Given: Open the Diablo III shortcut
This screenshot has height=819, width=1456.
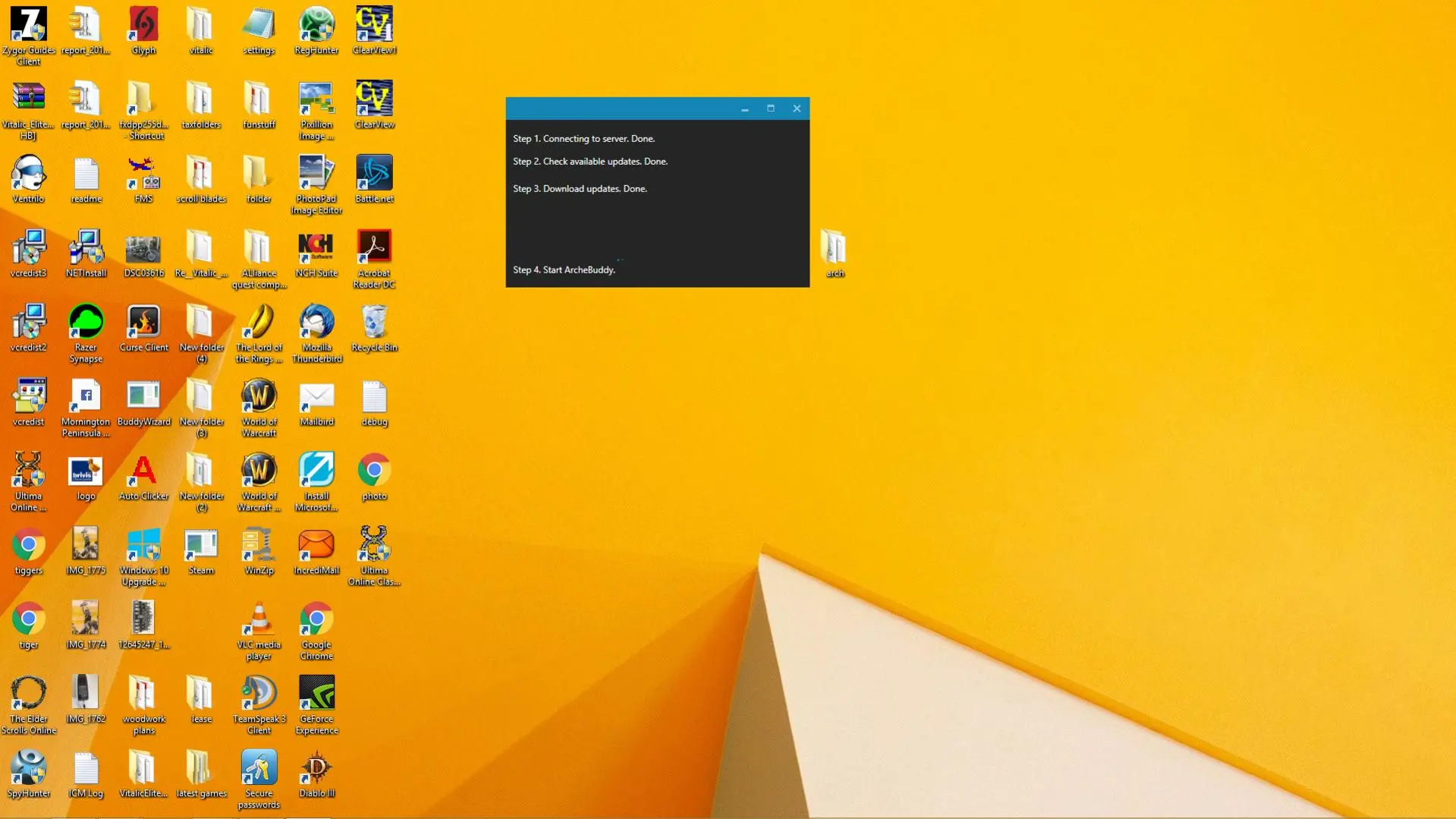Looking at the screenshot, I should click(x=316, y=769).
